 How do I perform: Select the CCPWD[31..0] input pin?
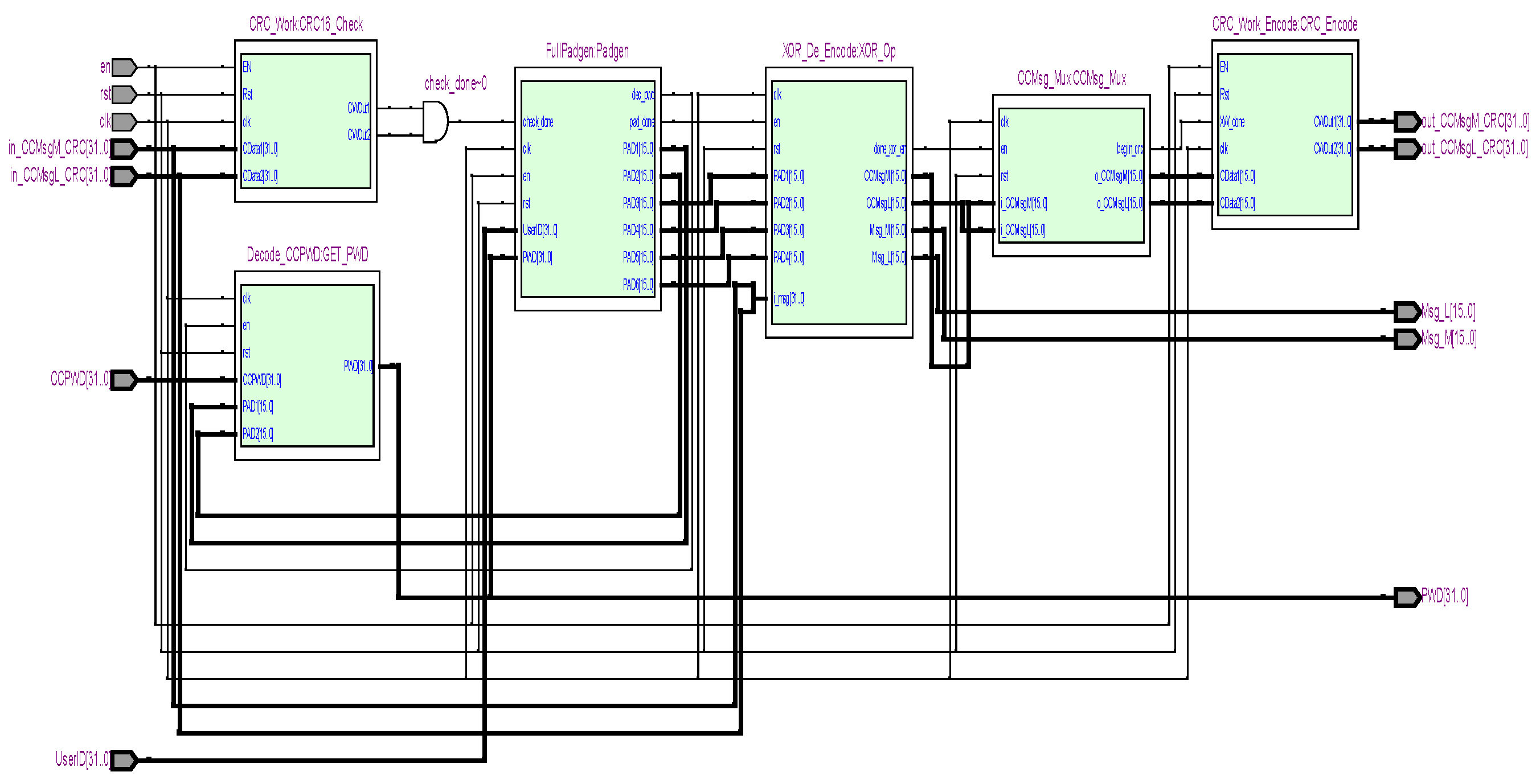[x=124, y=380]
